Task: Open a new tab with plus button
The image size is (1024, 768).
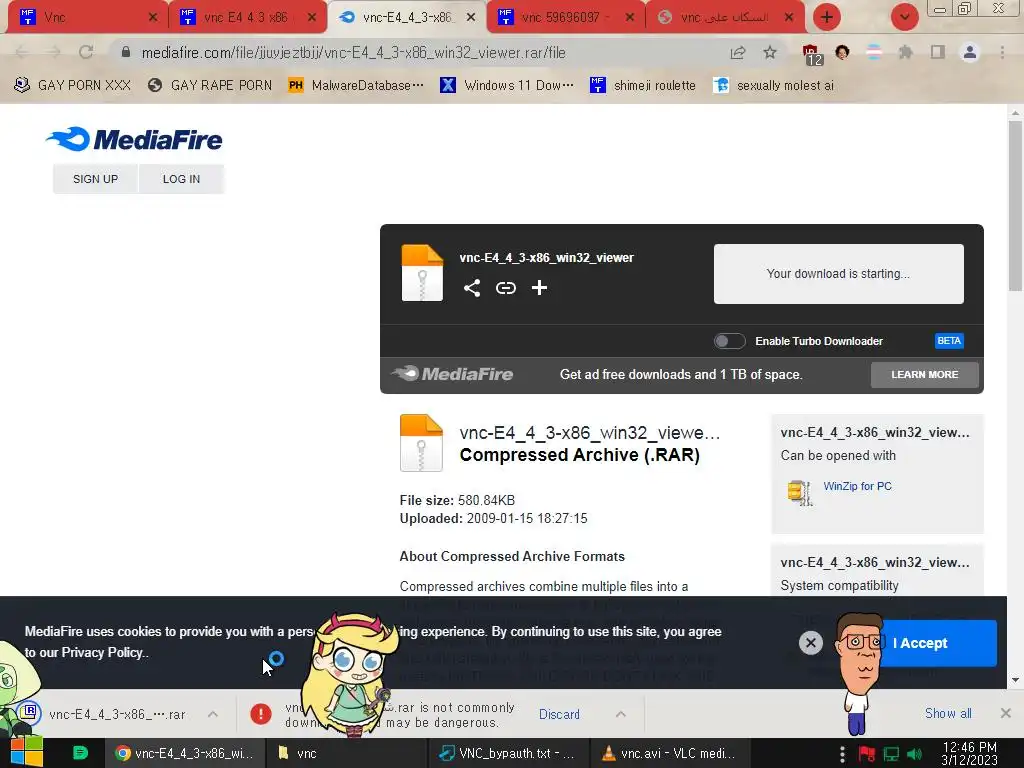Action: tap(827, 17)
